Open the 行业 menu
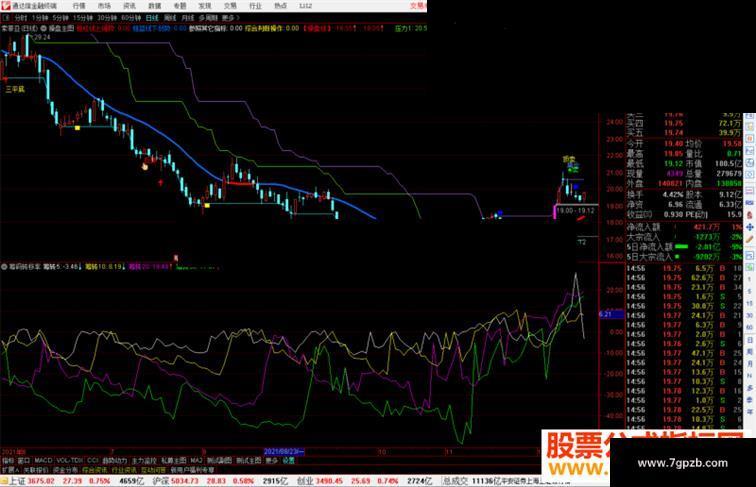Image resolution: width=756 pixels, height=487 pixels. pyautogui.click(x=255, y=6)
